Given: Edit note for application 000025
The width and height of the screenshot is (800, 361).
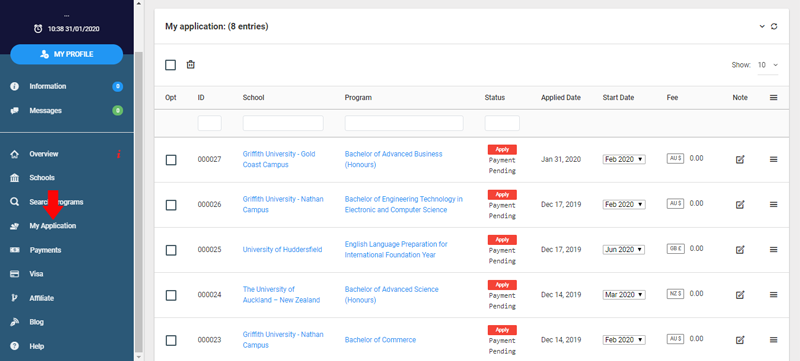Looking at the screenshot, I should coord(740,249).
